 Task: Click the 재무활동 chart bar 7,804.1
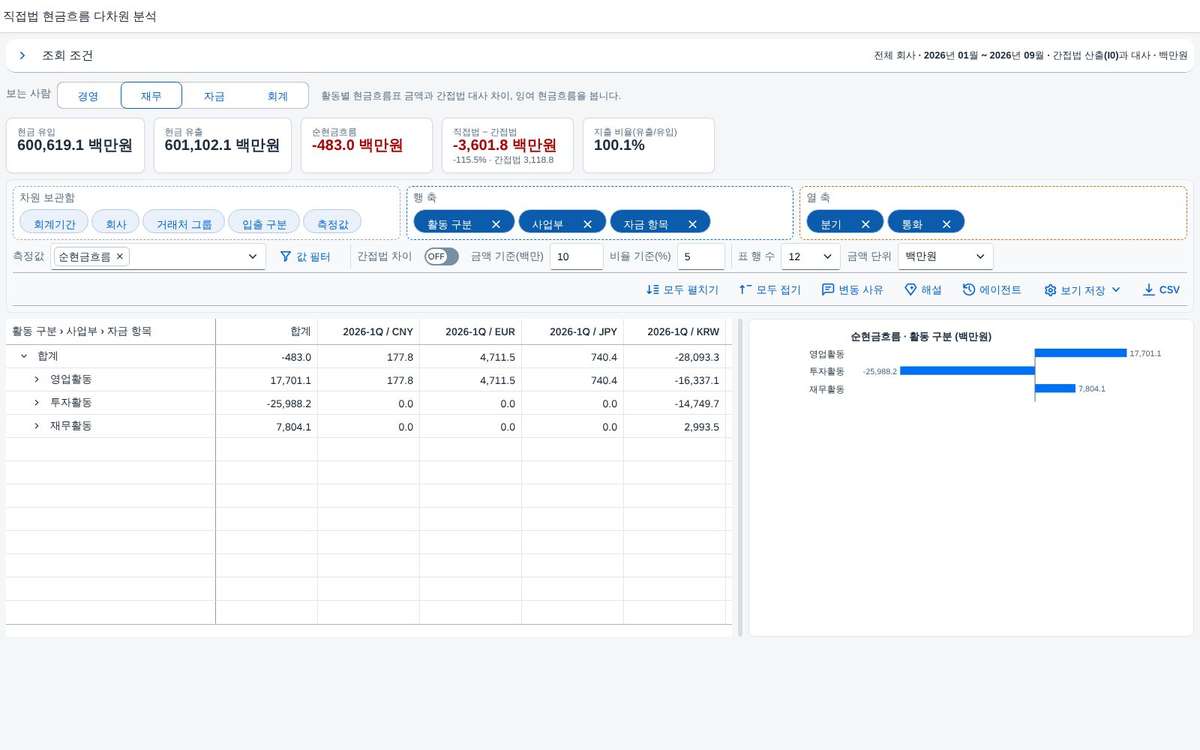point(1055,388)
